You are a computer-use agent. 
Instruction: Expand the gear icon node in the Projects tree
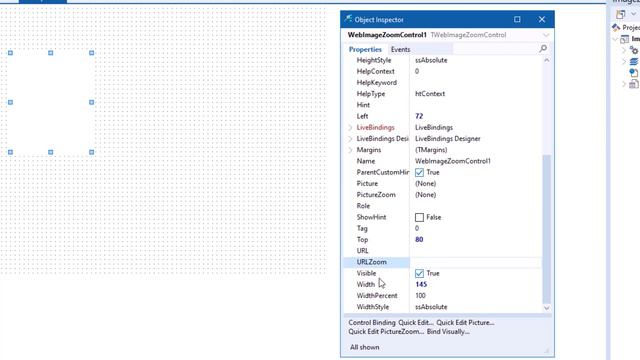coord(624,51)
